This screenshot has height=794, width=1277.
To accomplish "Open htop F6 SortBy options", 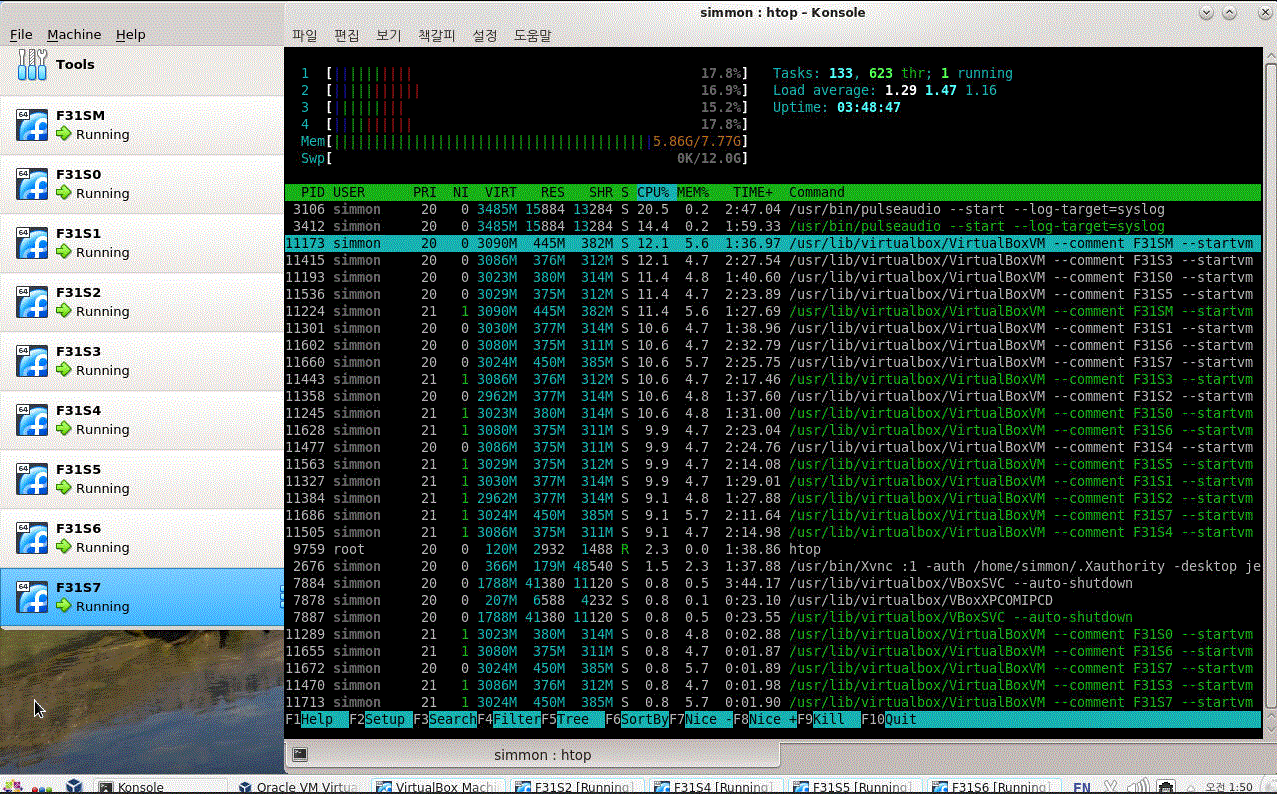I will [x=637, y=719].
